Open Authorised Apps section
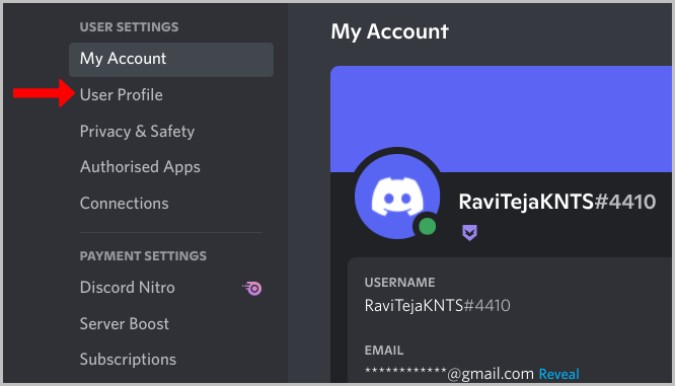 (x=140, y=167)
